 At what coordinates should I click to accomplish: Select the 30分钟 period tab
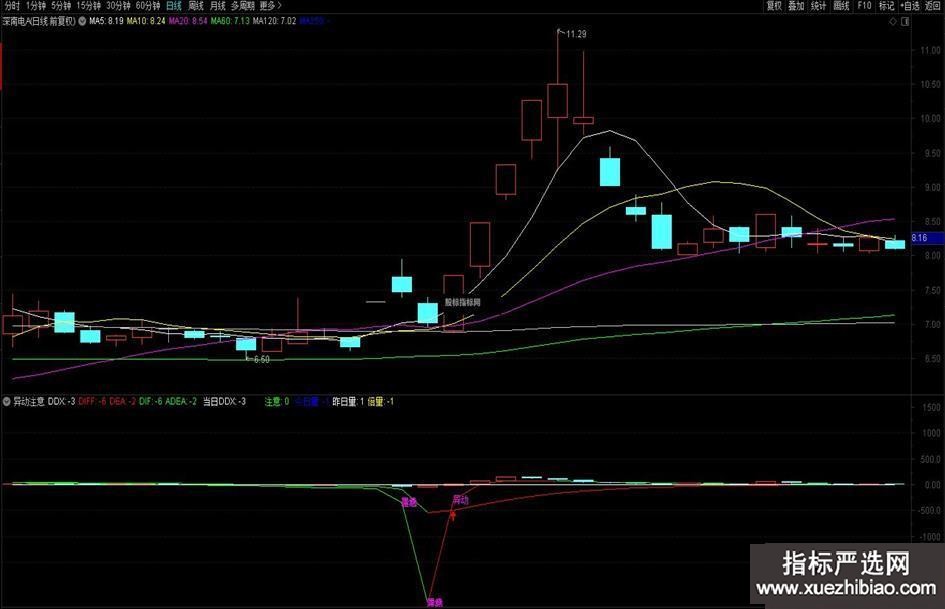[118, 5]
